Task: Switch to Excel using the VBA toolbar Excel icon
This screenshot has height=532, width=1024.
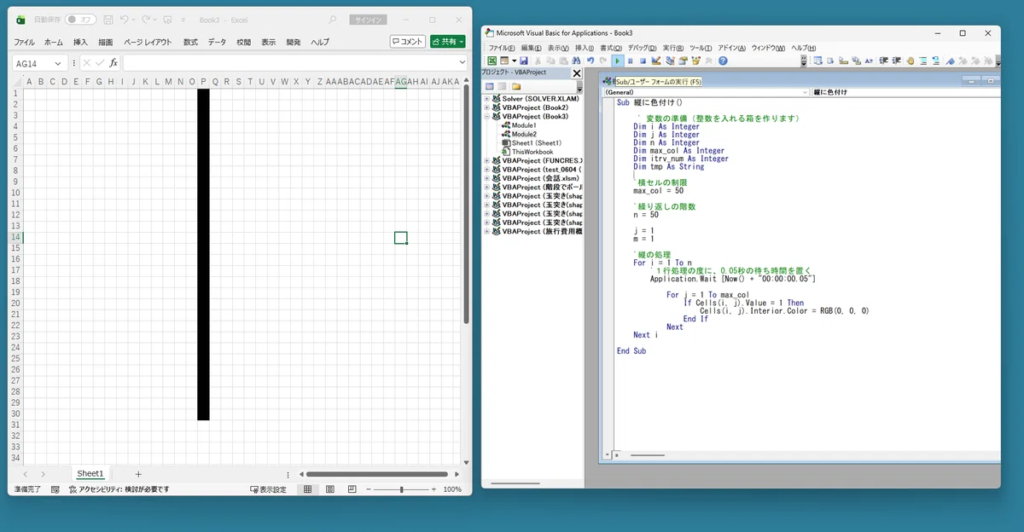Action: [490, 61]
